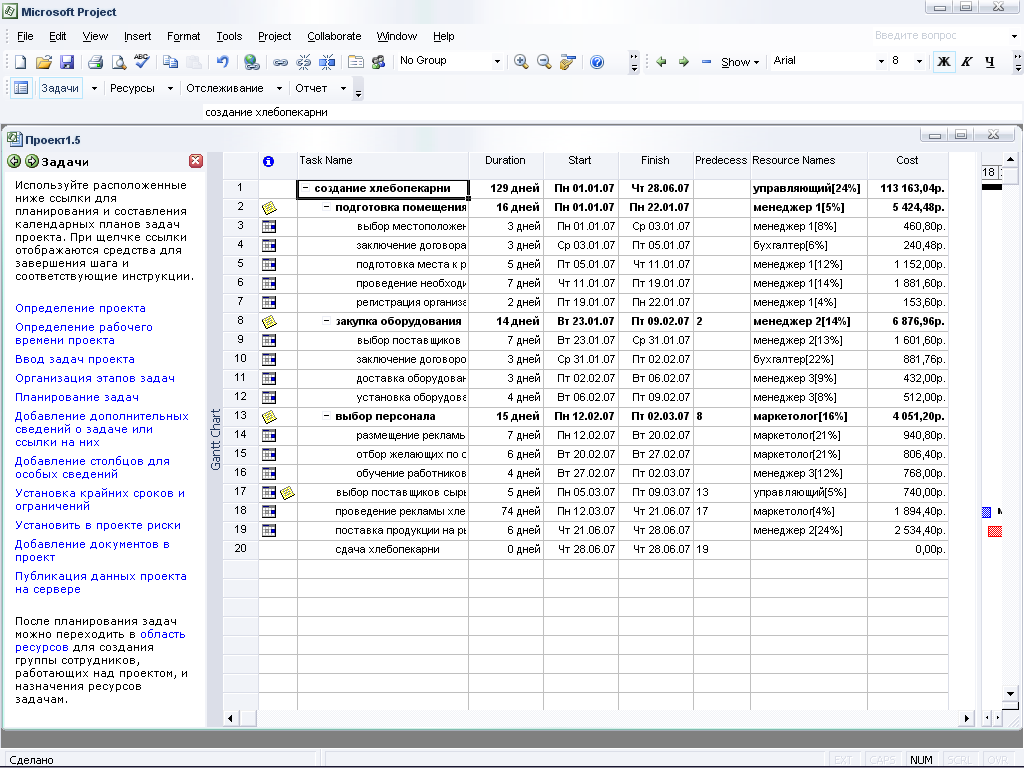Viewport: 1024px width, 768px height.
Task: Open Help with the blue question mark icon
Action: [597, 62]
